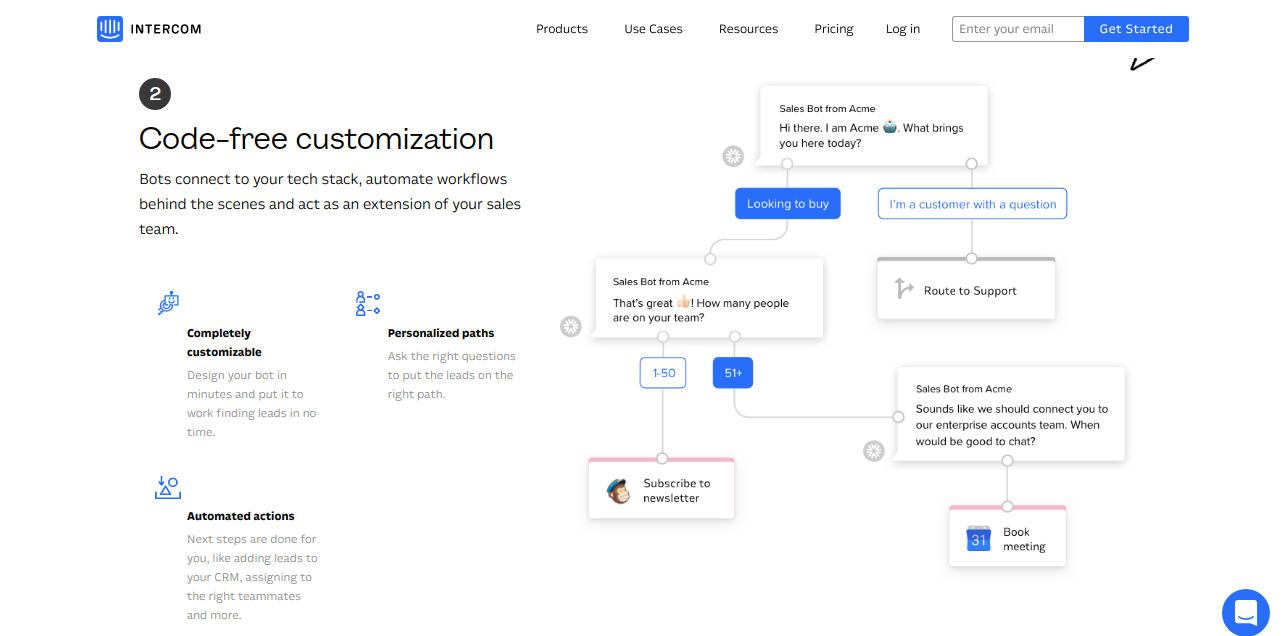Click the Code-free customization heading

point(316,138)
